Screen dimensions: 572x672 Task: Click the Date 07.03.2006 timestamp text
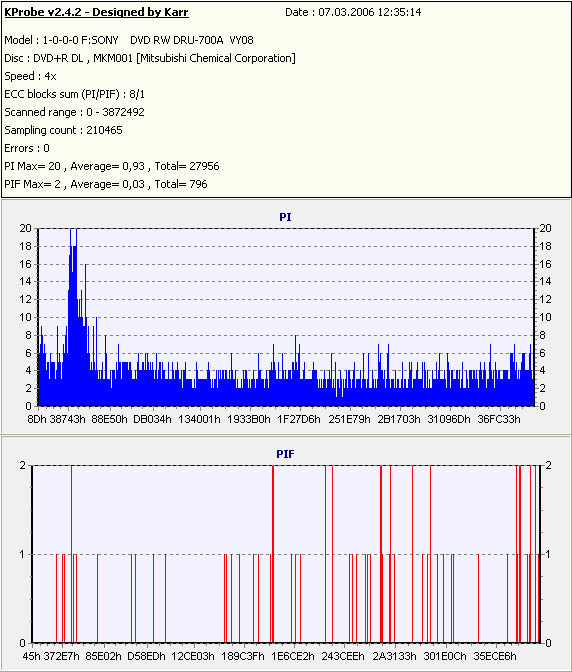click(x=353, y=12)
